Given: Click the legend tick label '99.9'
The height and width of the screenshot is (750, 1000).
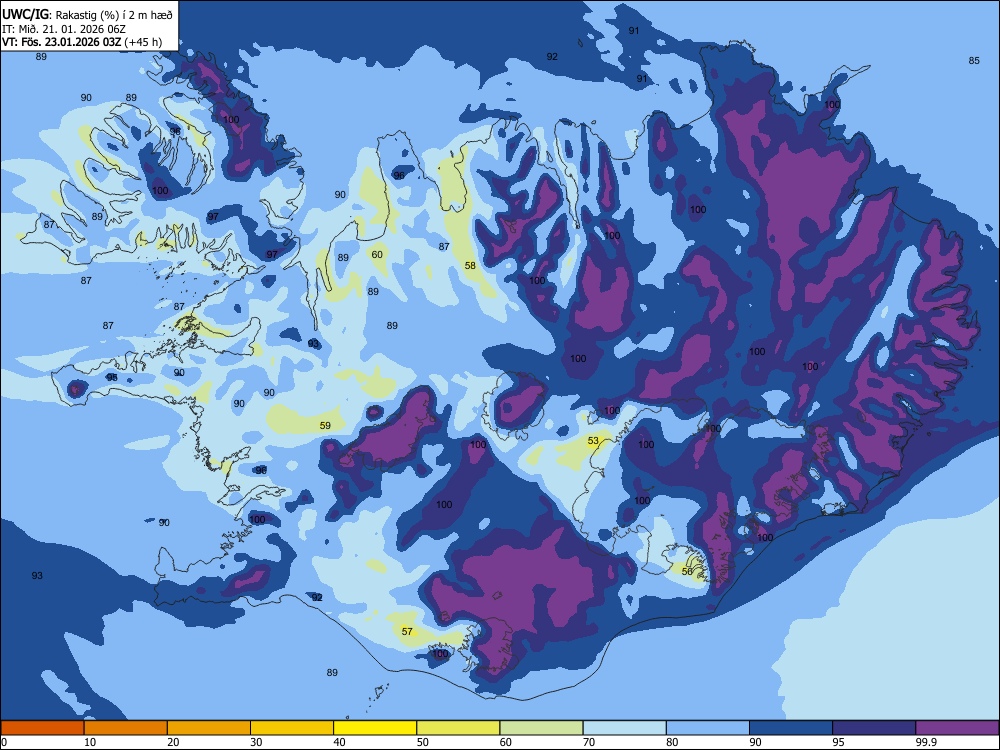Looking at the screenshot, I should click(925, 742).
